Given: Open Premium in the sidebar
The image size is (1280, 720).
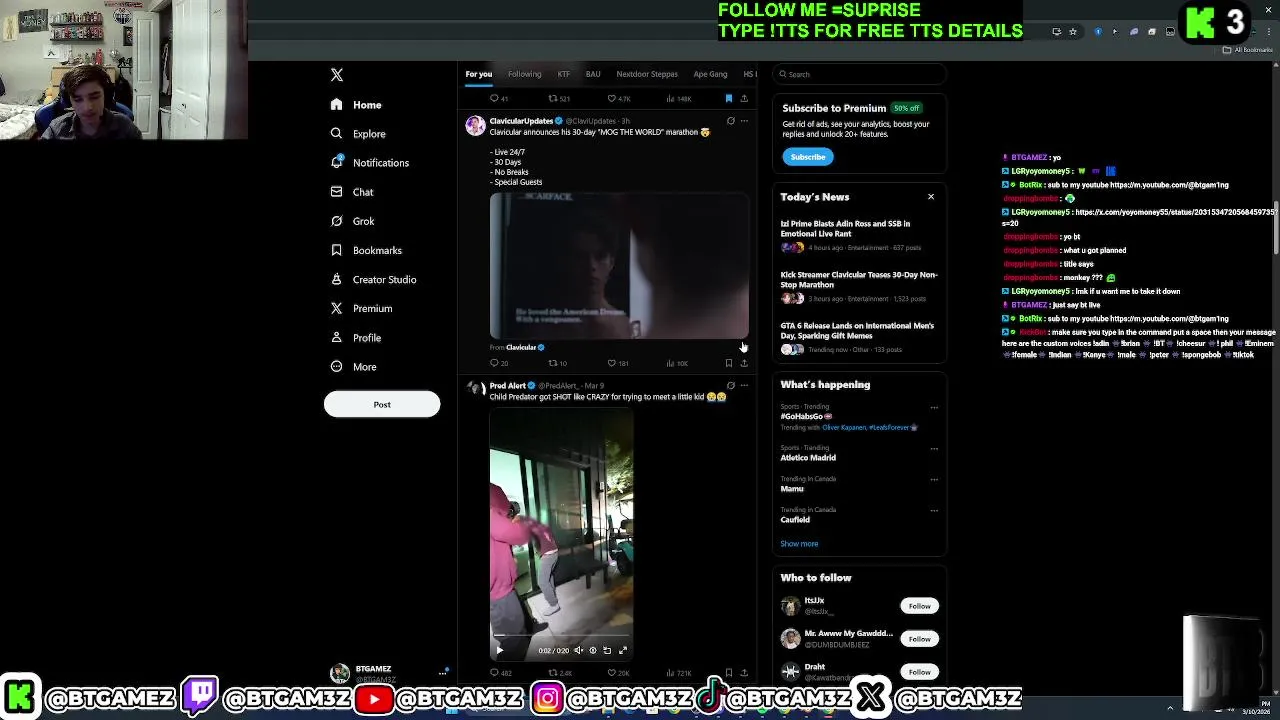Looking at the screenshot, I should [361, 308].
